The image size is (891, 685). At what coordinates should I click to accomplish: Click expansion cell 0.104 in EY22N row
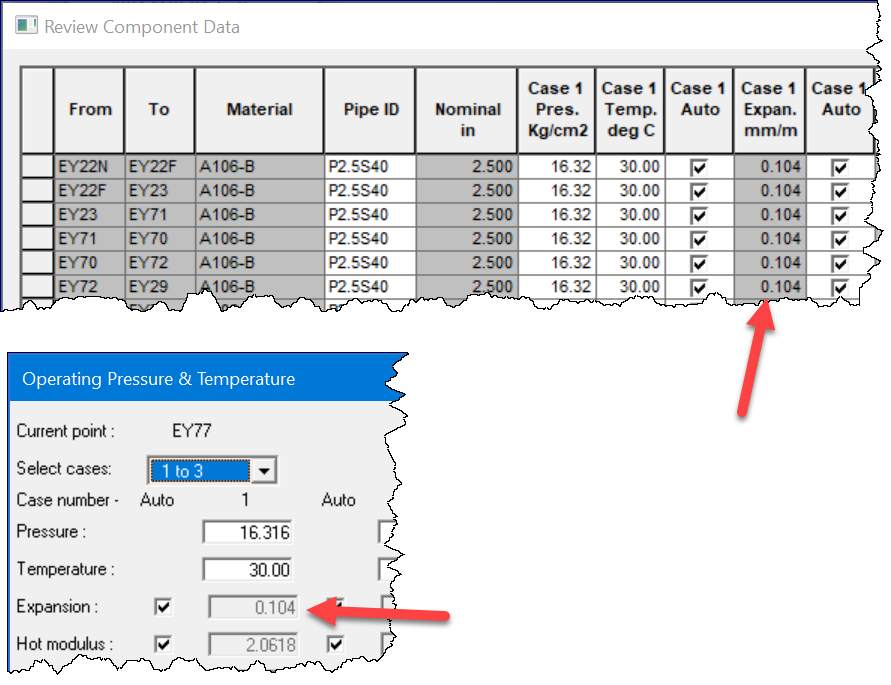point(769,166)
